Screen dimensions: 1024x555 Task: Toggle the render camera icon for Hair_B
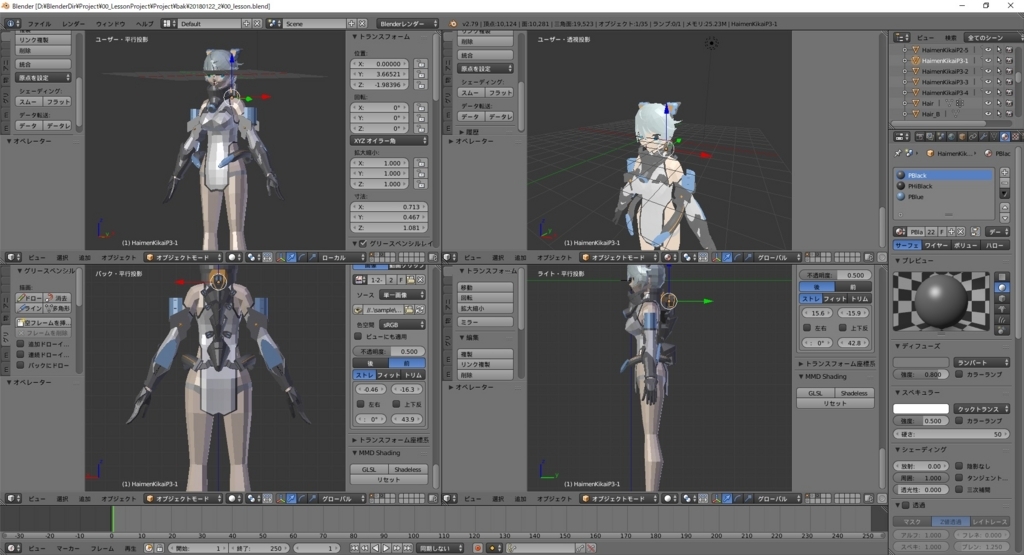[1010, 114]
